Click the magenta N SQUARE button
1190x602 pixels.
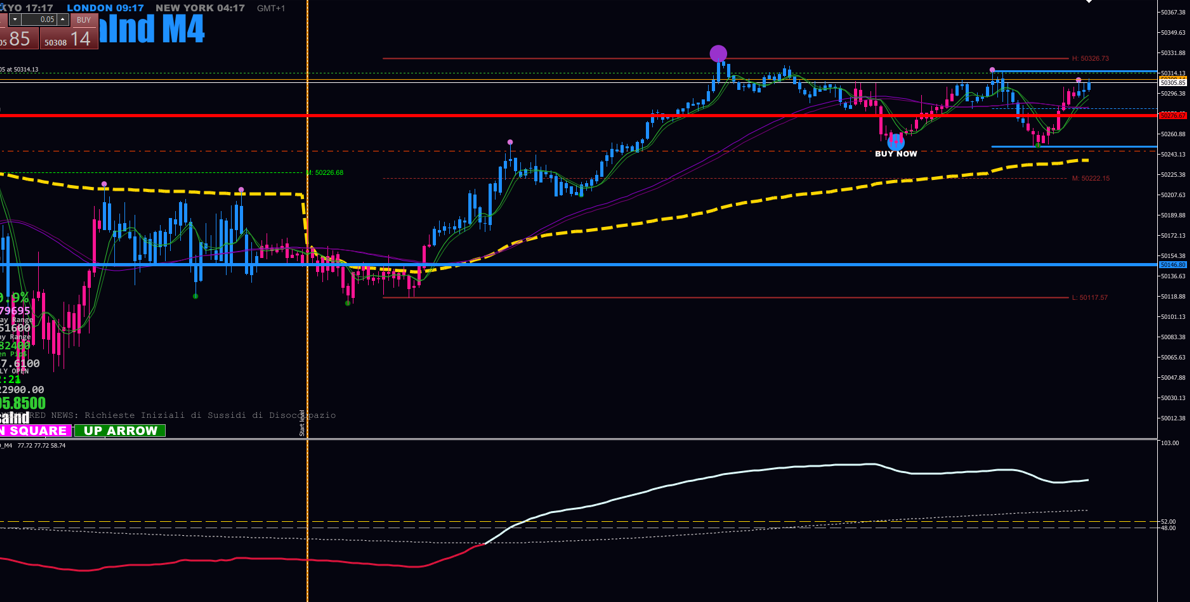click(x=35, y=431)
